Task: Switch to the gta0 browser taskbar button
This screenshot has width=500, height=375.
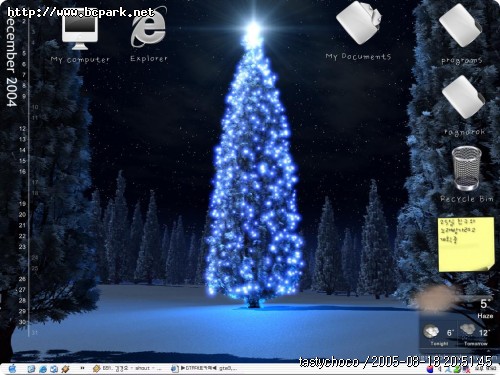Action: pos(205,368)
